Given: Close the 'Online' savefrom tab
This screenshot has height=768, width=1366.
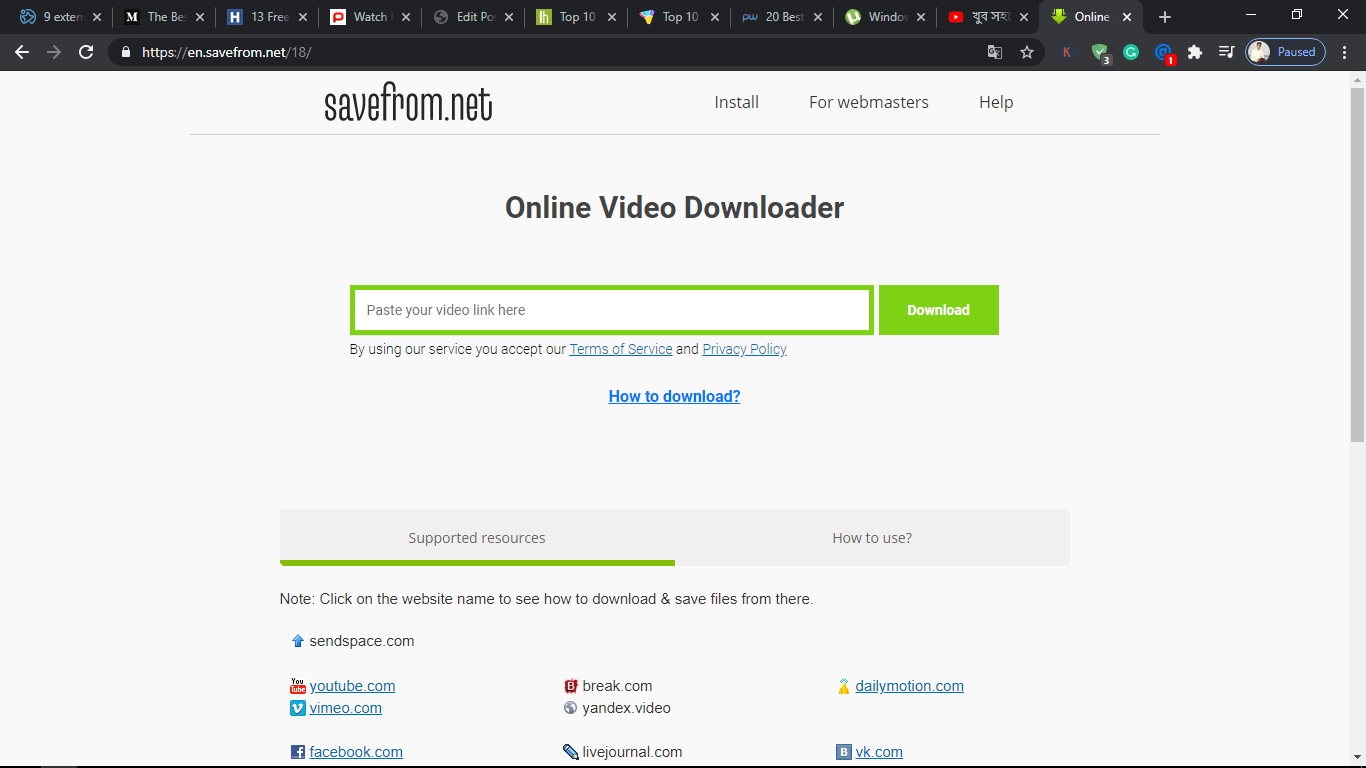Looking at the screenshot, I should (x=1127, y=17).
